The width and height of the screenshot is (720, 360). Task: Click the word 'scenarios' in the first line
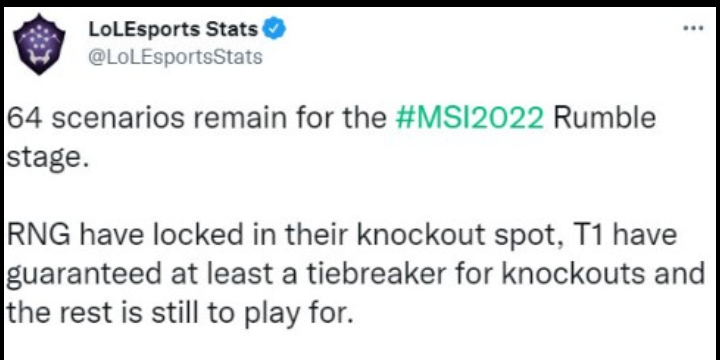tap(117, 118)
